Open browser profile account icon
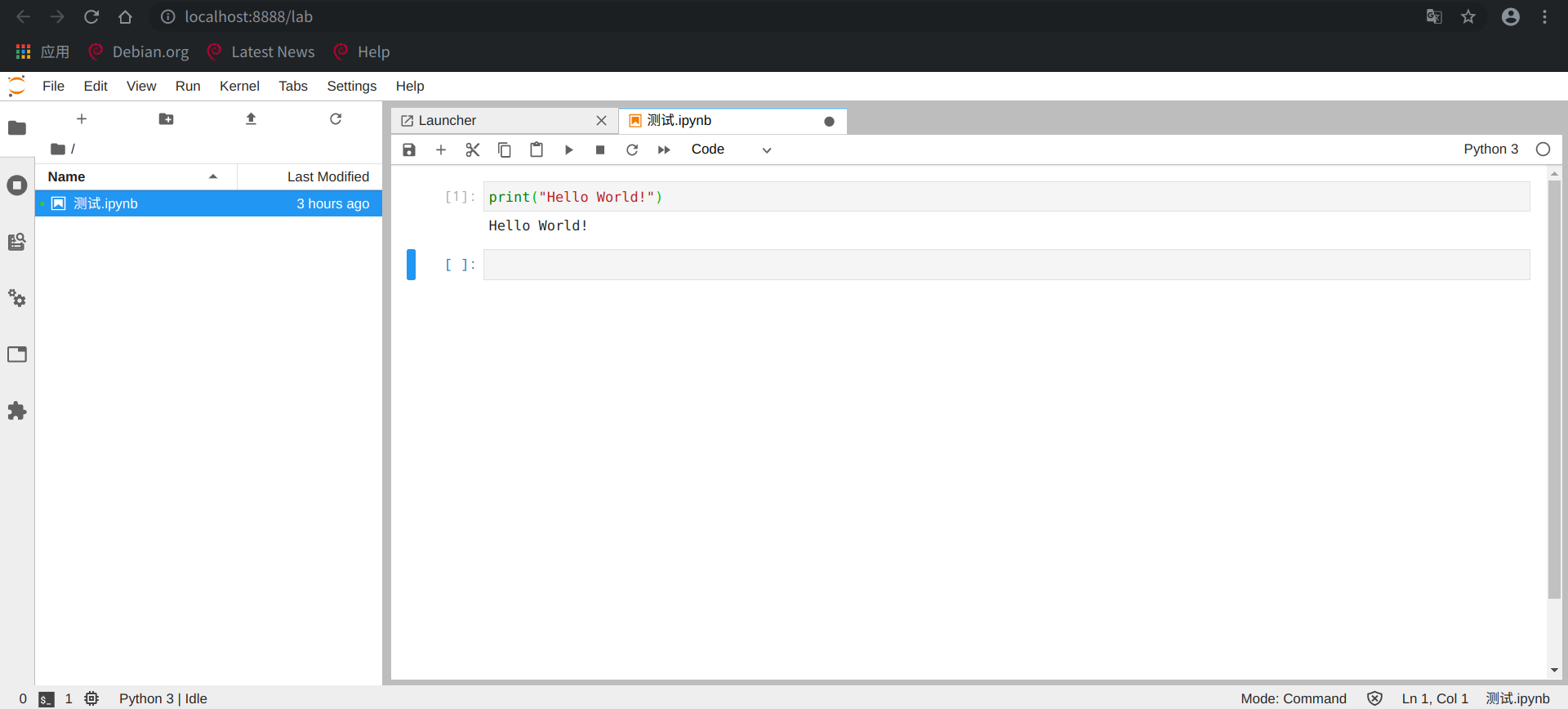Viewport: 1568px width, 709px height. 1511,16
